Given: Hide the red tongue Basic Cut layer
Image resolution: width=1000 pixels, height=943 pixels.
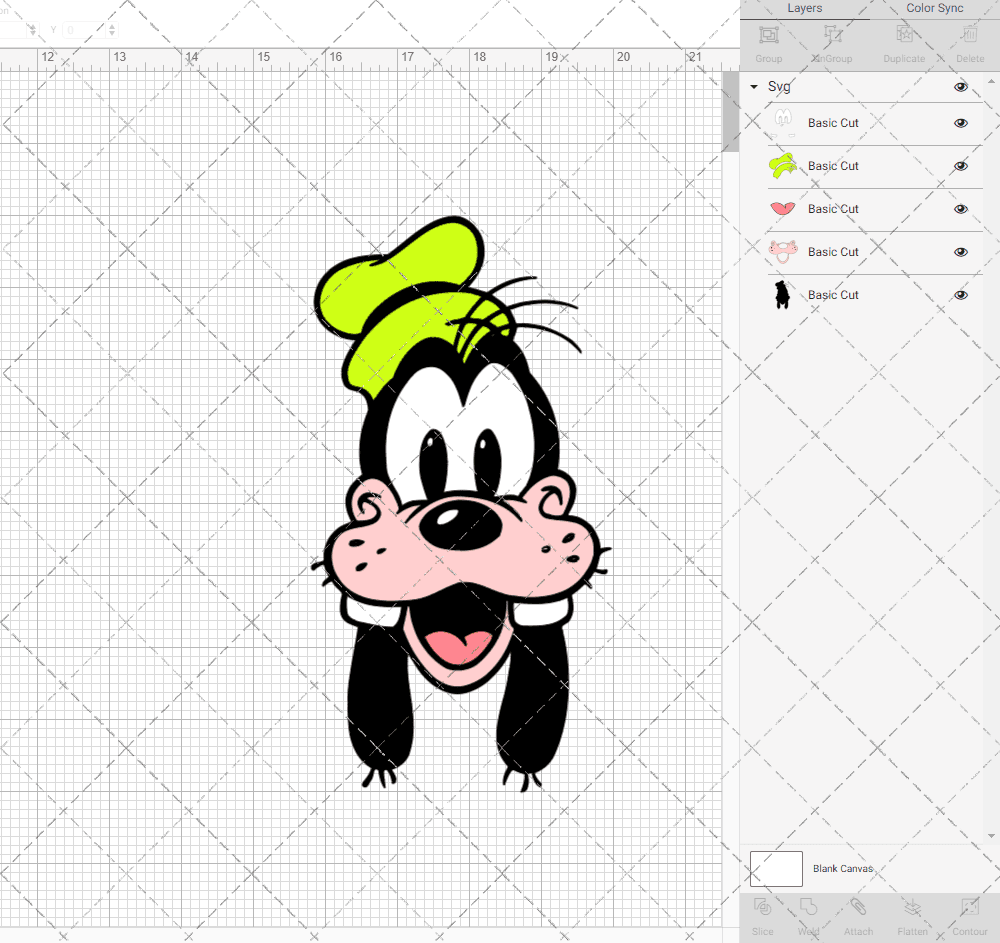Looking at the screenshot, I should coord(960,209).
